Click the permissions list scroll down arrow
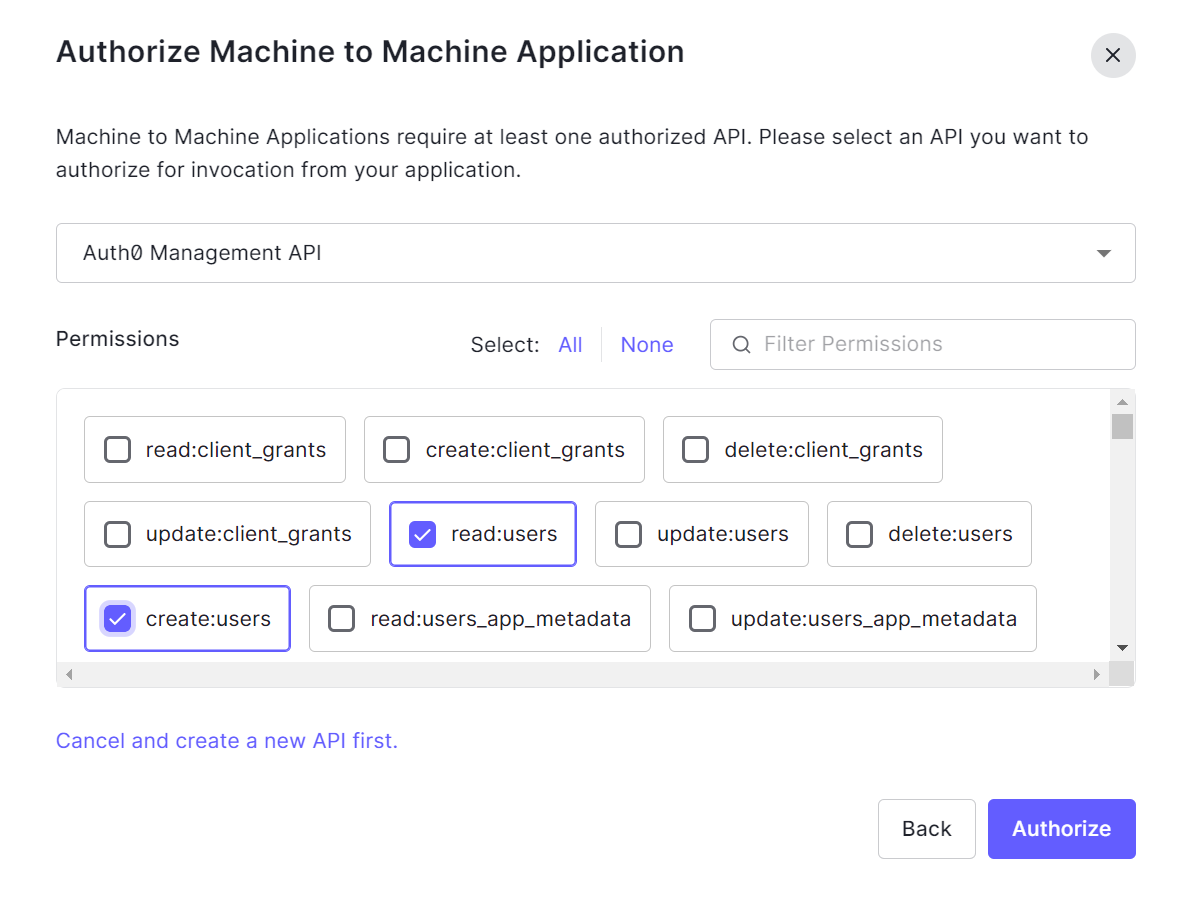 click(x=1122, y=648)
